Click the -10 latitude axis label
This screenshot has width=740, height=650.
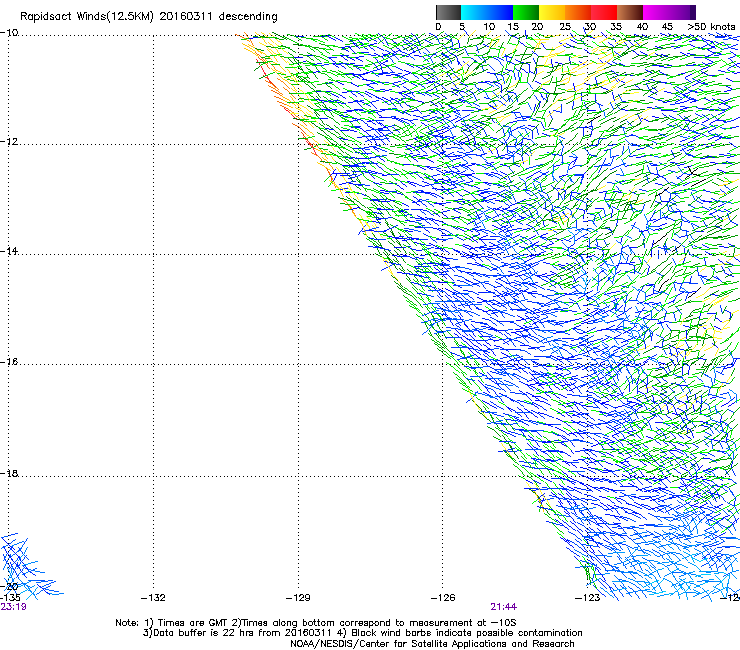tap(9, 33)
